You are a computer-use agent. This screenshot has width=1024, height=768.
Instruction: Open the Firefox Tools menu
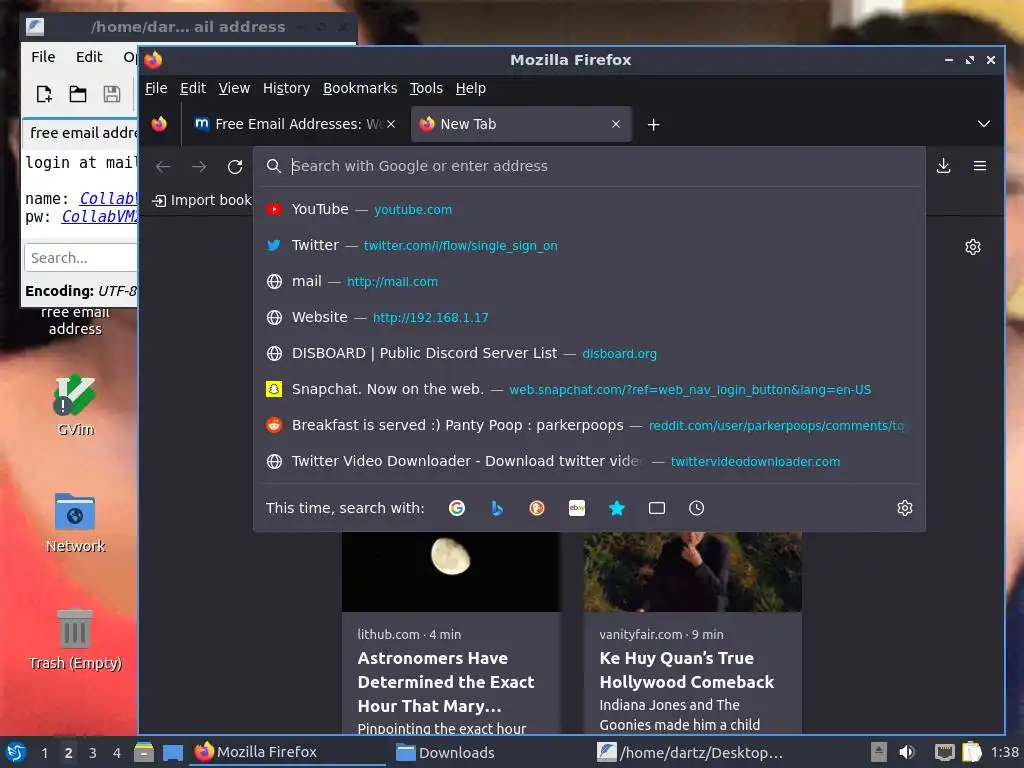tap(426, 88)
